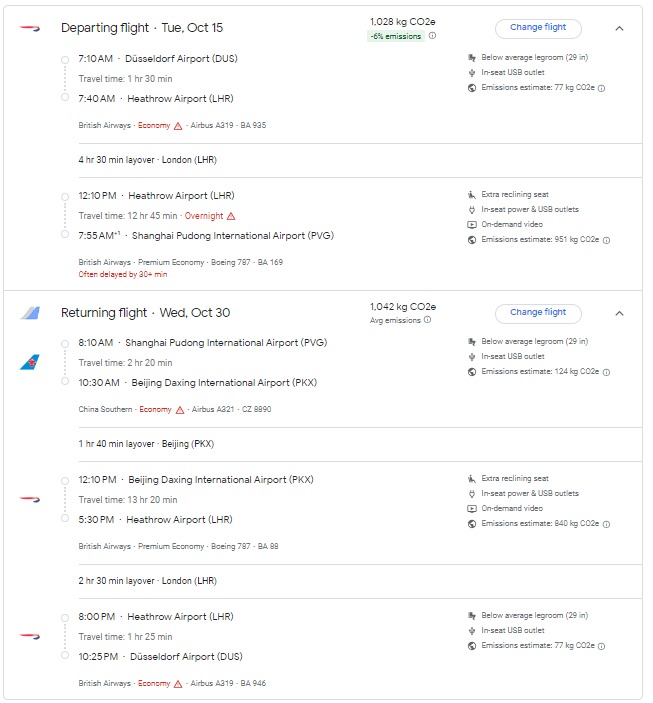The image size is (653, 703).
Task: Click info icon beside 951 kg CO2e estimate
Action: (606, 240)
